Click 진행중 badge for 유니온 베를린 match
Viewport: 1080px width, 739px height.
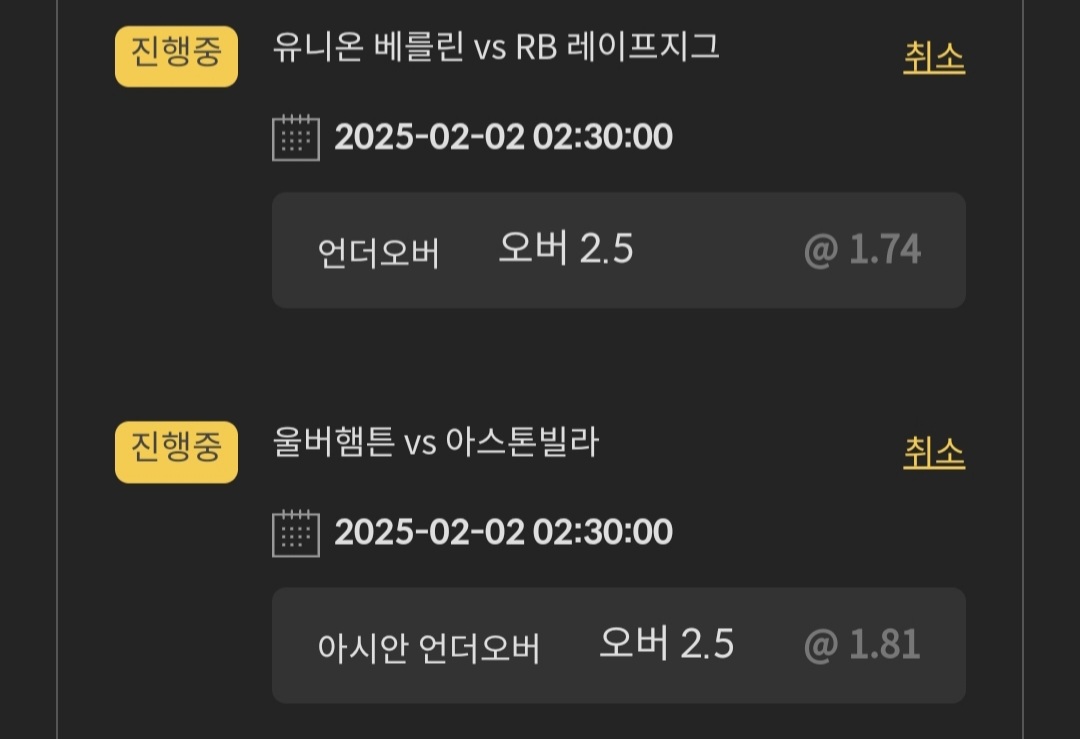pos(176,57)
